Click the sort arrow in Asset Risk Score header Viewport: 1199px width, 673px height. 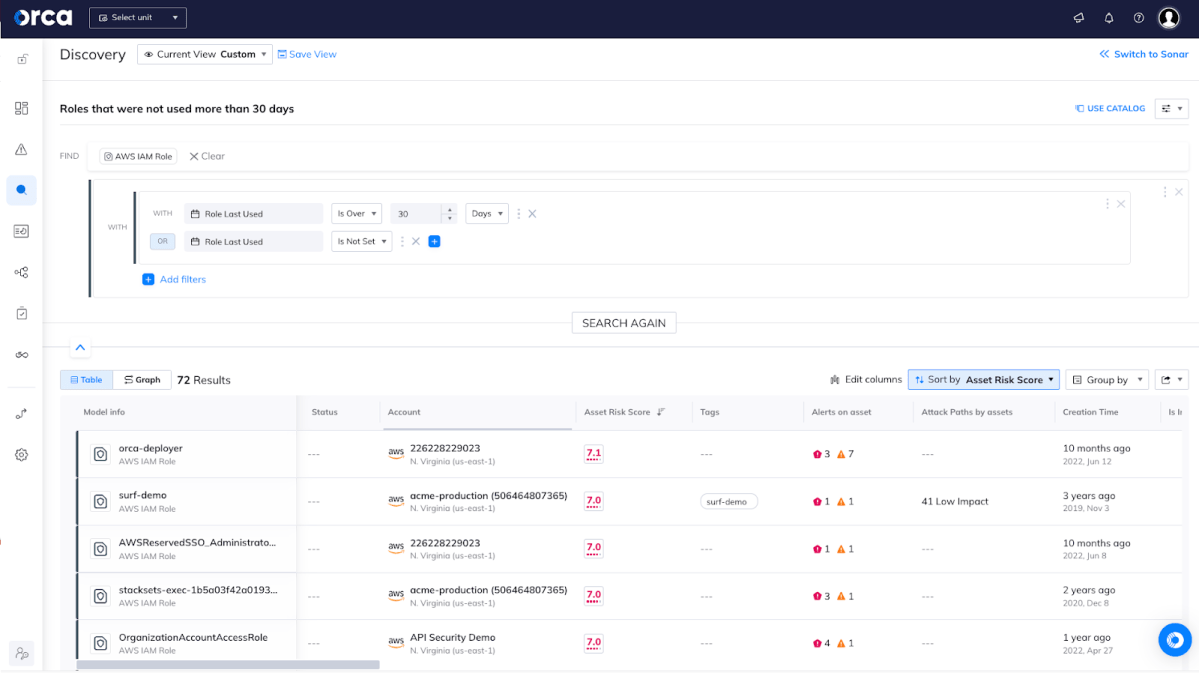(661, 412)
